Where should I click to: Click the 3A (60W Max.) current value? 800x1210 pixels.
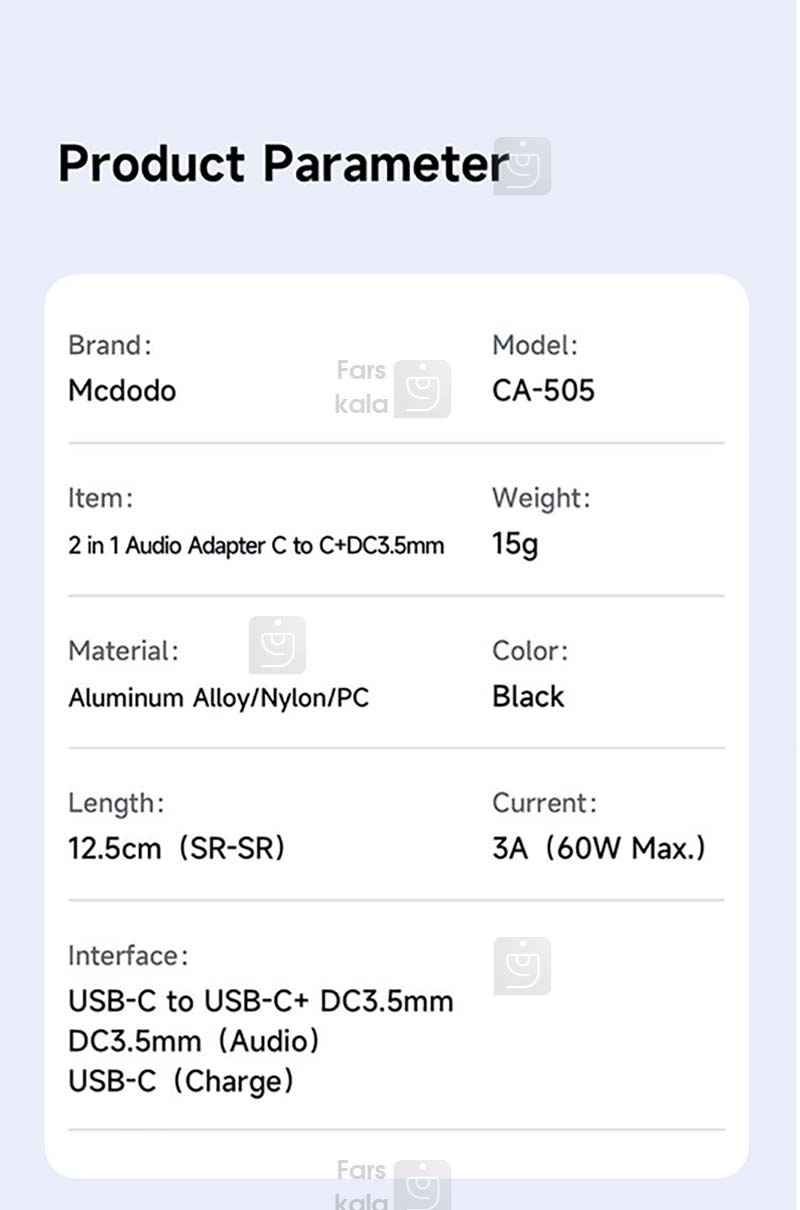pyautogui.click(x=599, y=848)
